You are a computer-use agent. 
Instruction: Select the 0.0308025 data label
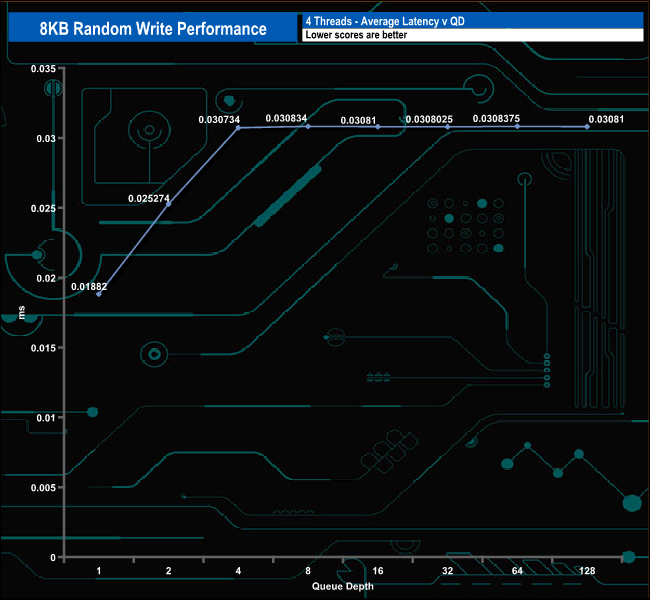[429, 119]
